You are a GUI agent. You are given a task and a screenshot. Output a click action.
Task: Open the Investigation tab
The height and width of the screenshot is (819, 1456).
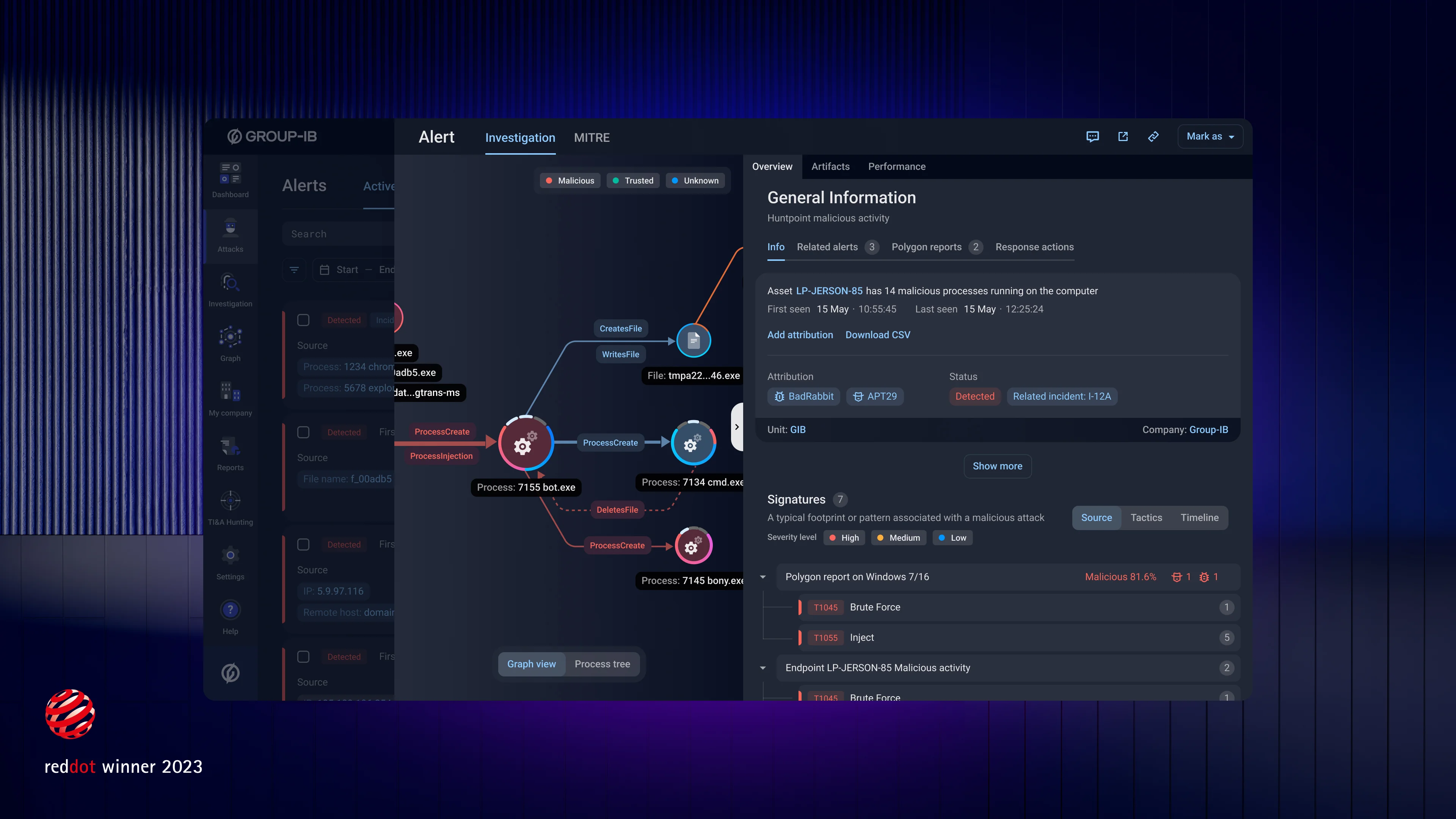(520, 138)
